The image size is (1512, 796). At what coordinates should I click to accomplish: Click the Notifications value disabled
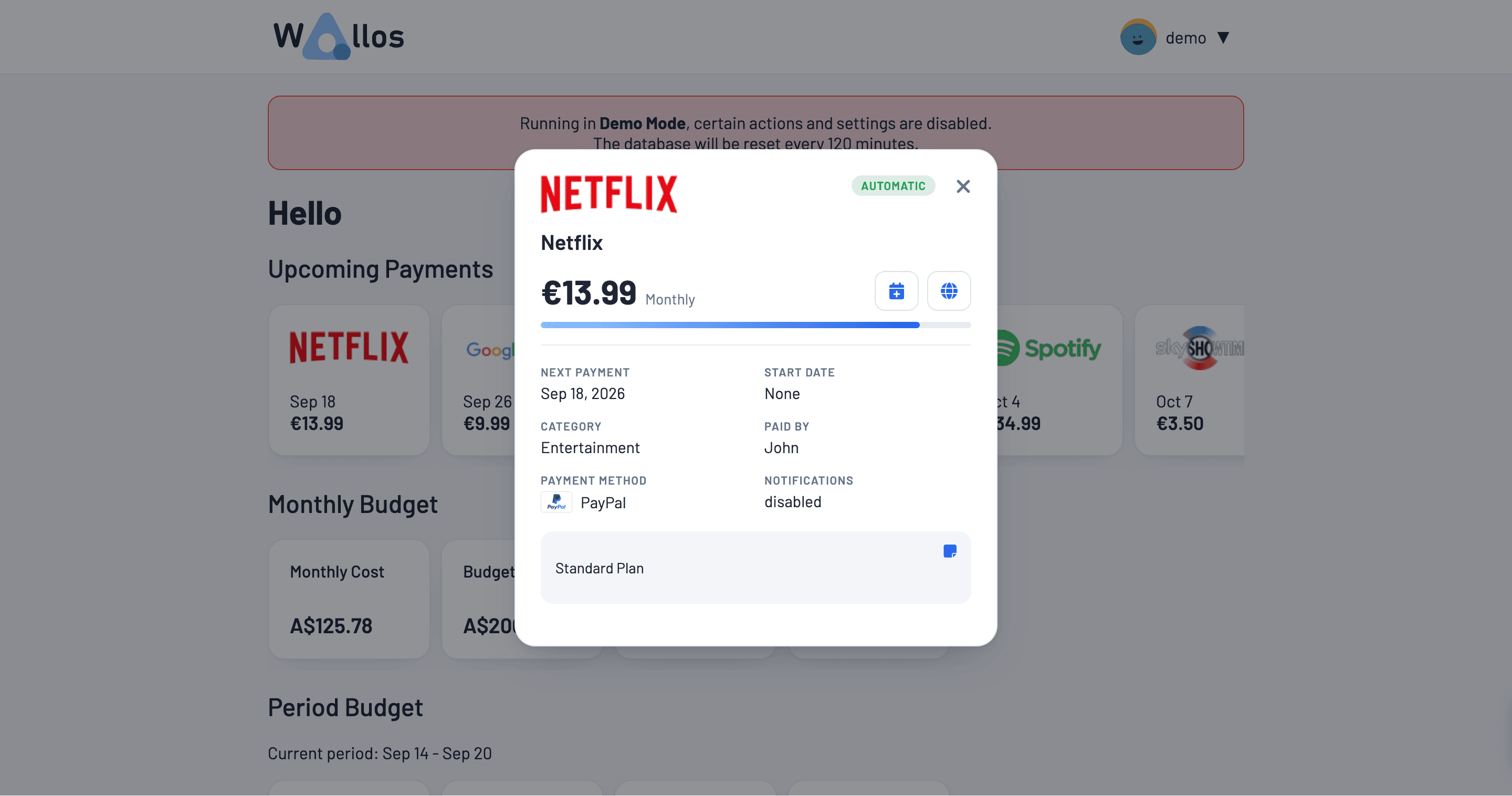[x=792, y=502]
